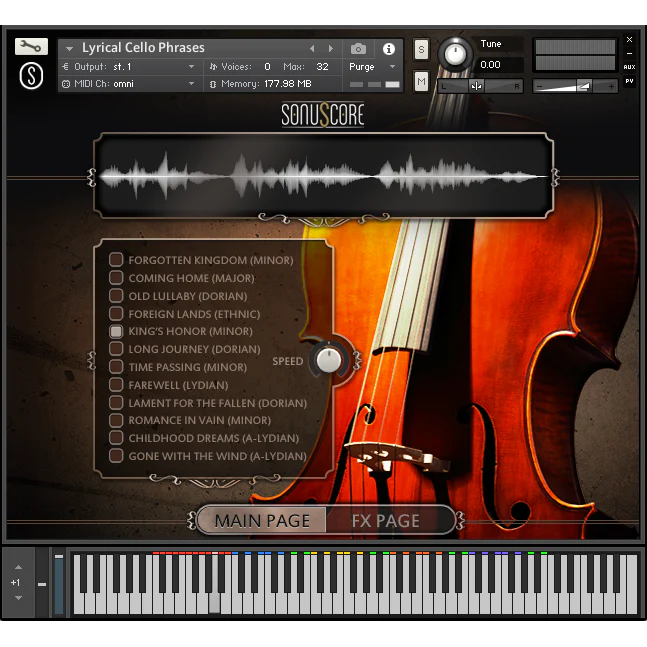The image size is (647, 647).
Task: Click the Speed knob
Action: [327, 360]
